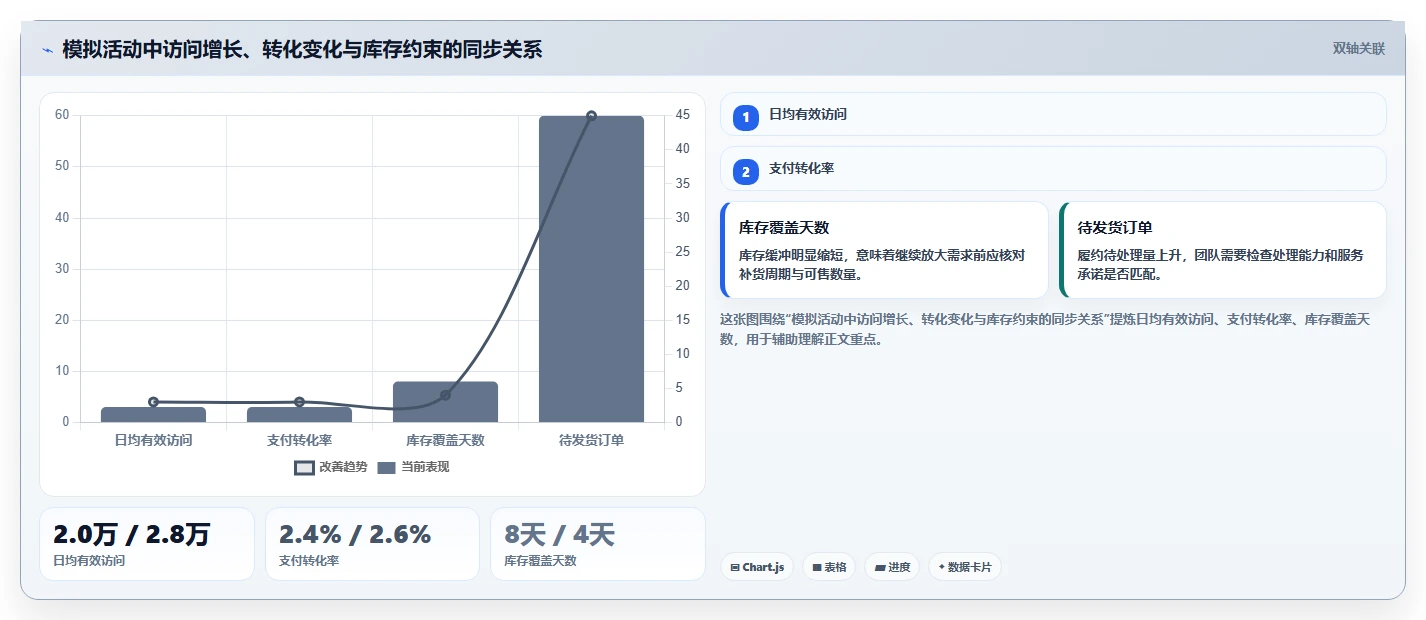Click the 当前表现 legend label

[426, 467]
